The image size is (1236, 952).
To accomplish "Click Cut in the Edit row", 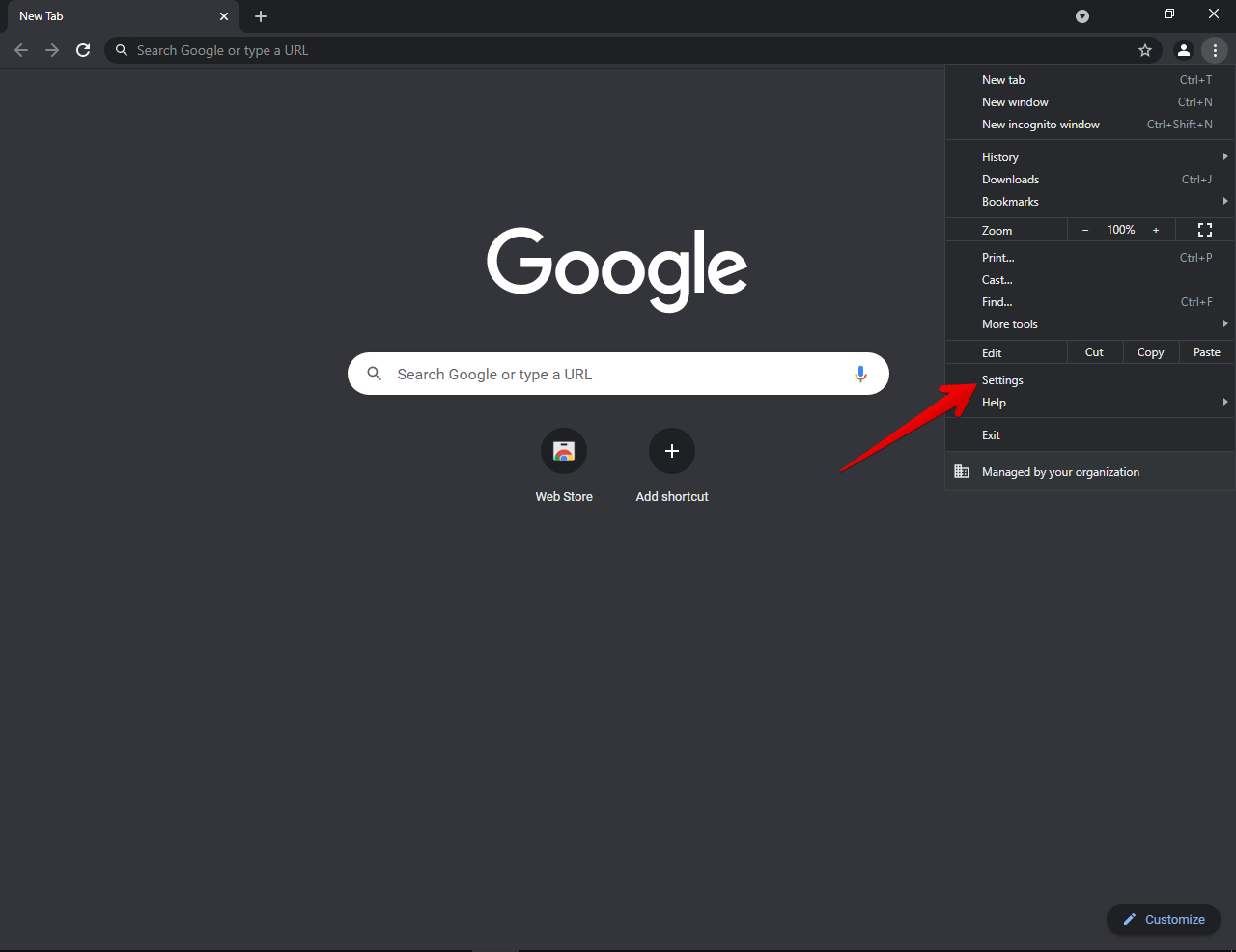I will (x=1094, y=352).
